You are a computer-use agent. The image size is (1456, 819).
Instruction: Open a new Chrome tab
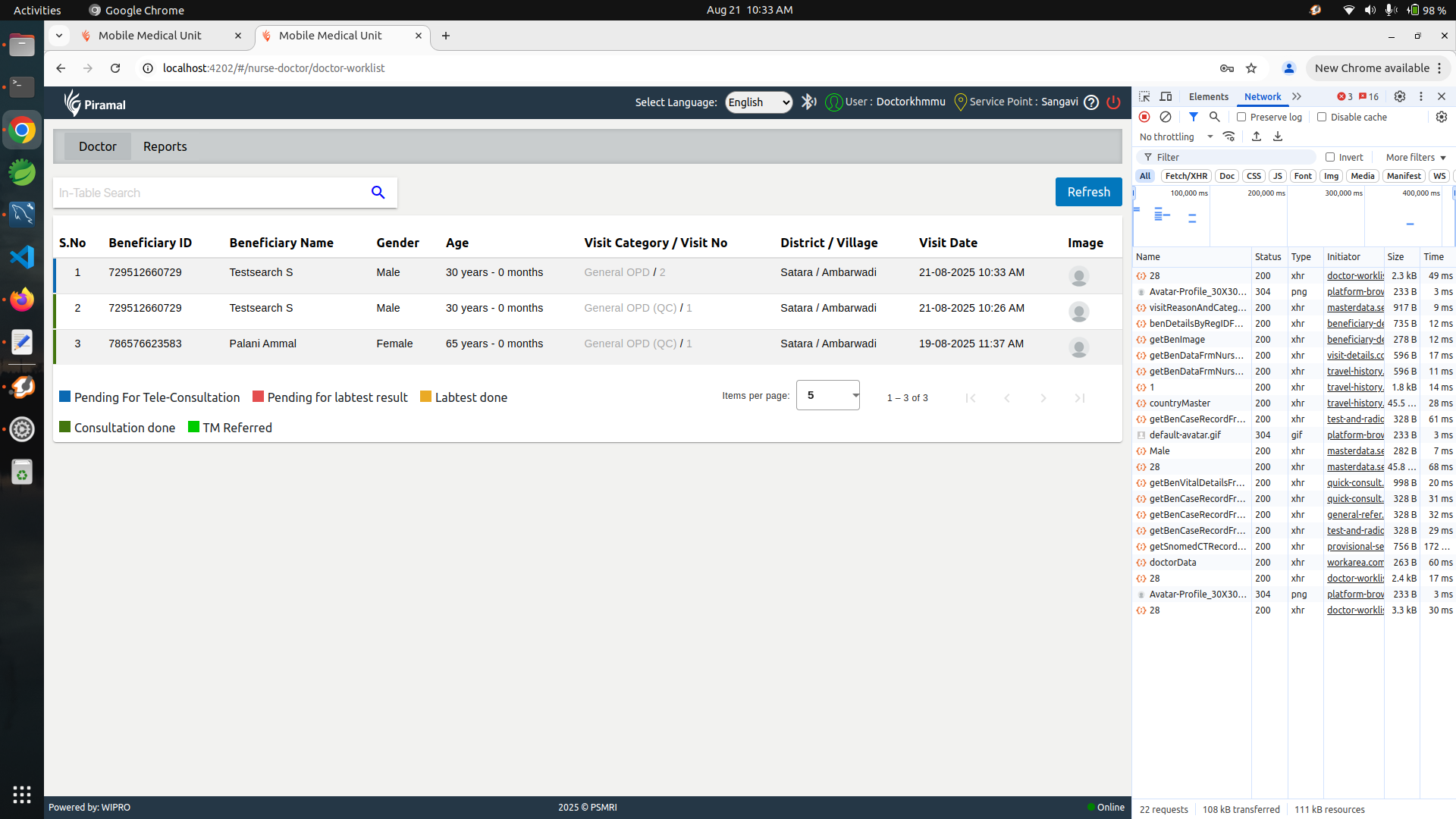coord(446,36)
